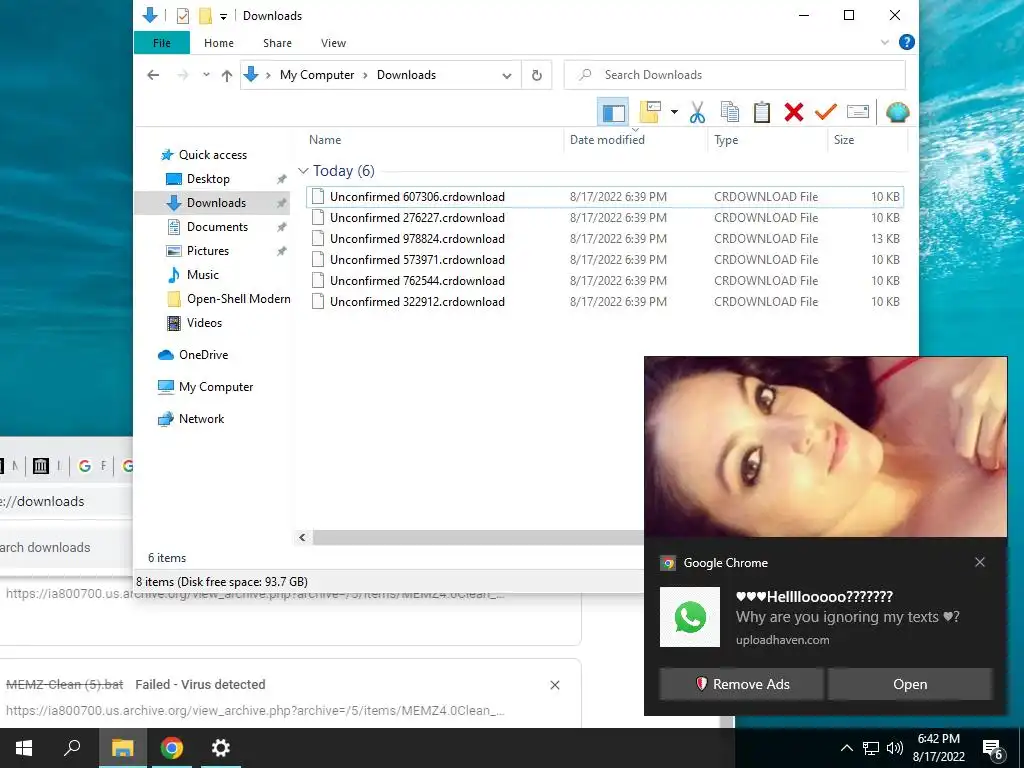Click Remove Ads in the notification

[x=741, y=684]
